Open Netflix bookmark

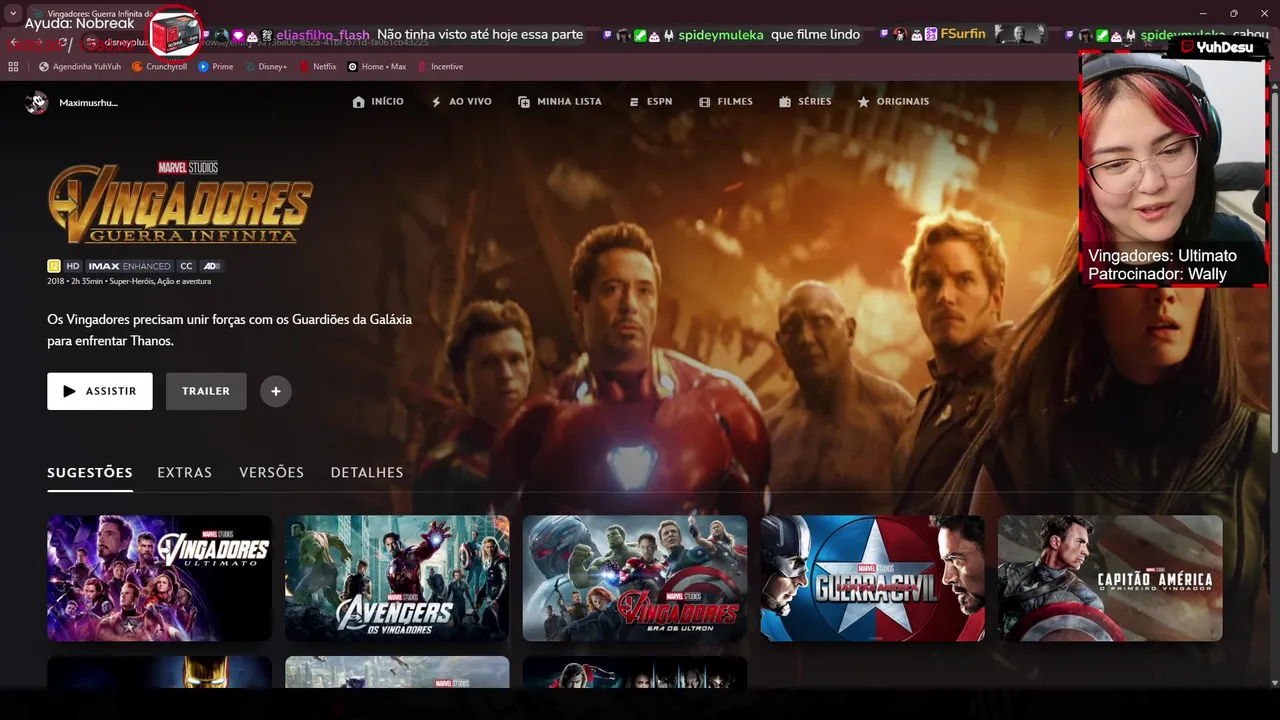318,67
